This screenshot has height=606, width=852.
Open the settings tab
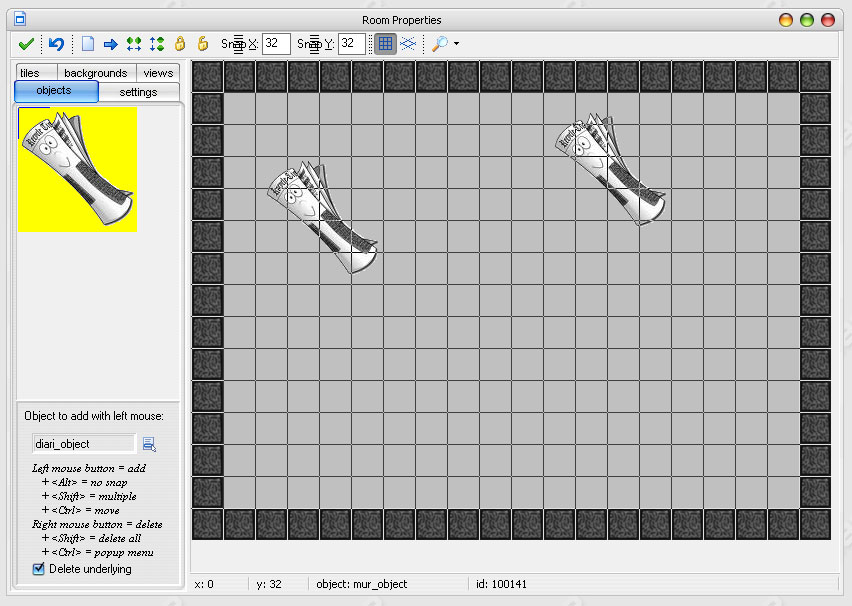tap(138, 92)
